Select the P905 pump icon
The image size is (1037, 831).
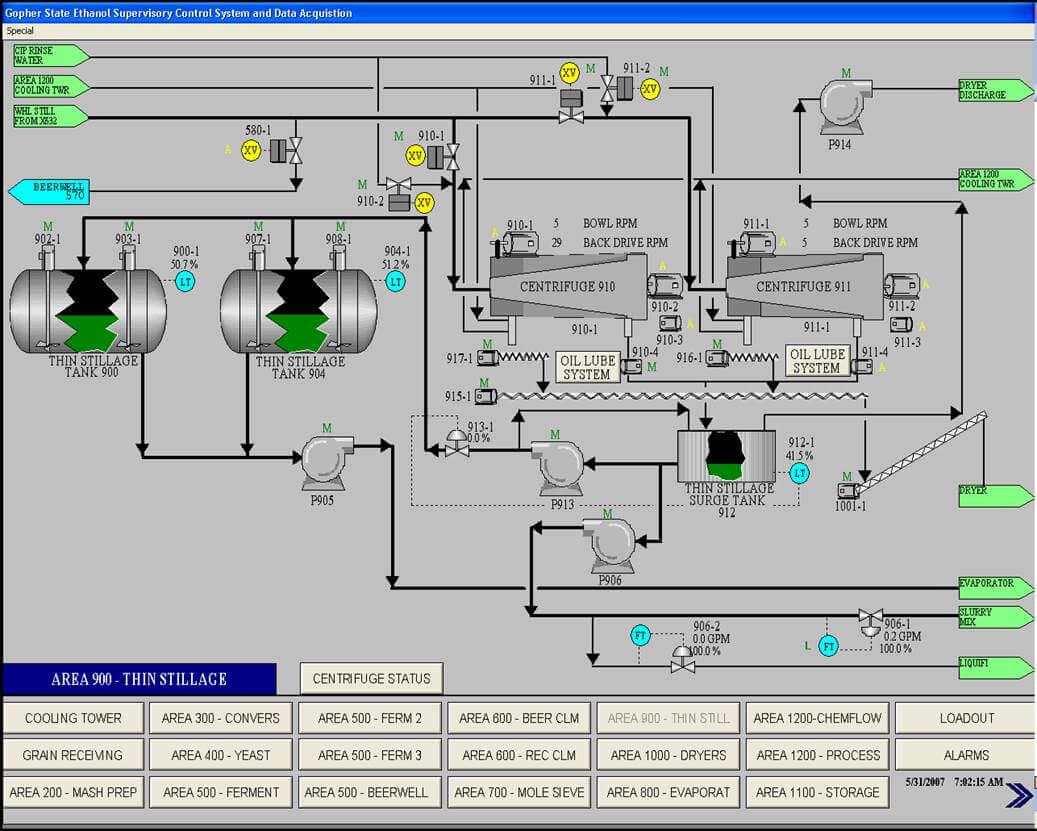click(x=327, y=462)
